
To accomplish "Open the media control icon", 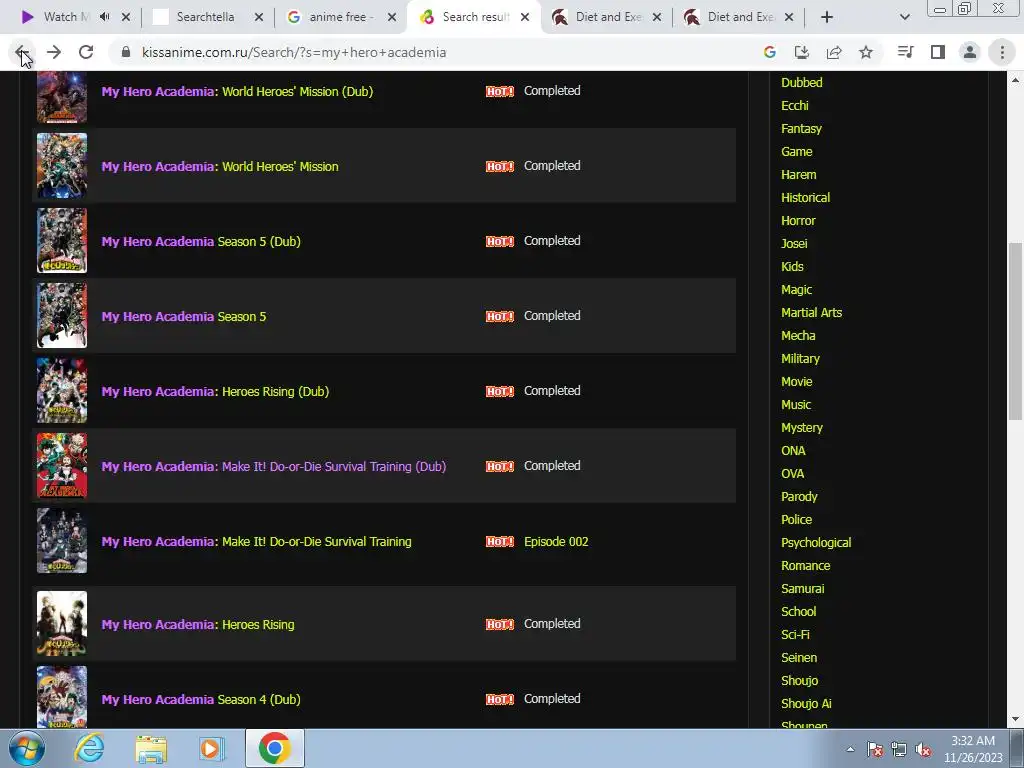I will click(x=905, y=52).
